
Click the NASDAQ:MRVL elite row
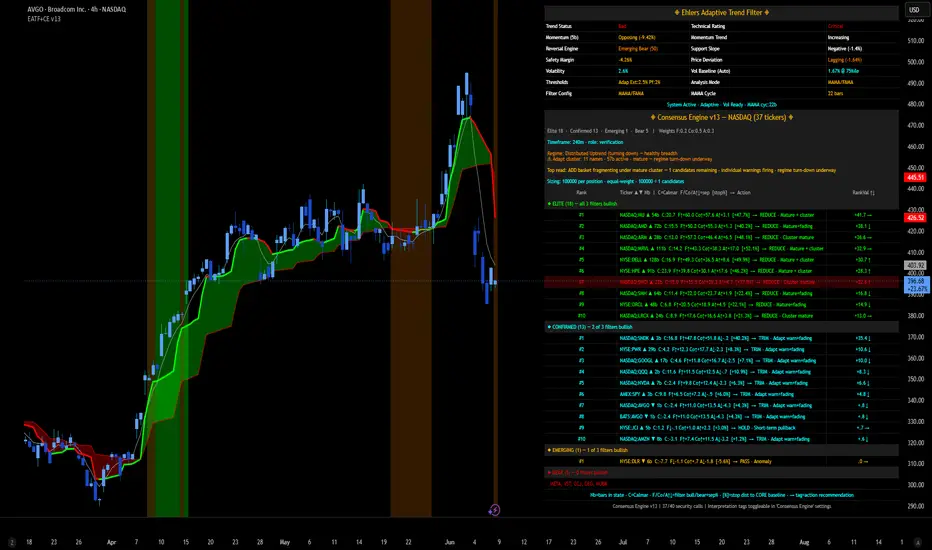pyautogui.click(x=721, y=249)
